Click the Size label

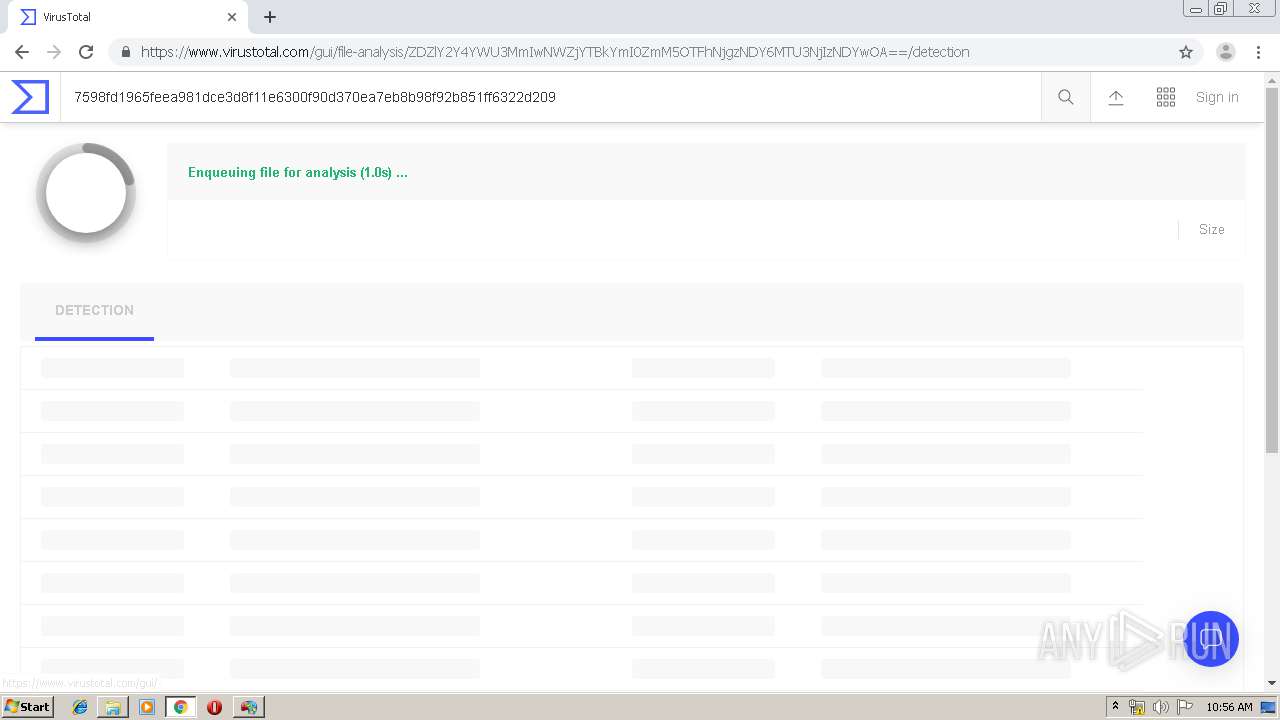point(1212,229)
